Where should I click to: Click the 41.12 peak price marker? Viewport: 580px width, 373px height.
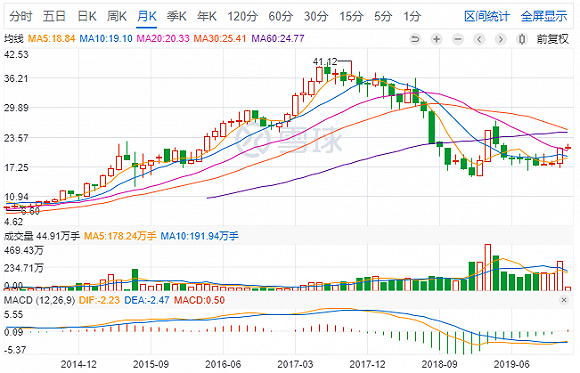pyautogui.click(x=325, y=61)
